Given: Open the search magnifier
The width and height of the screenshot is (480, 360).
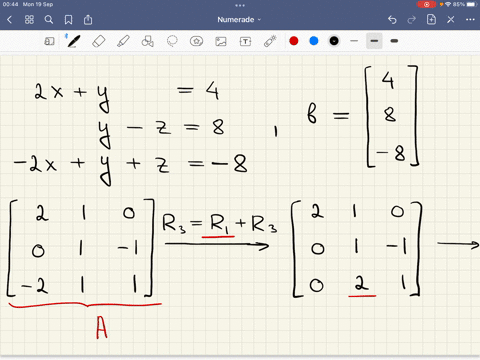Looking at the screenshot, I should click(49, 20).
